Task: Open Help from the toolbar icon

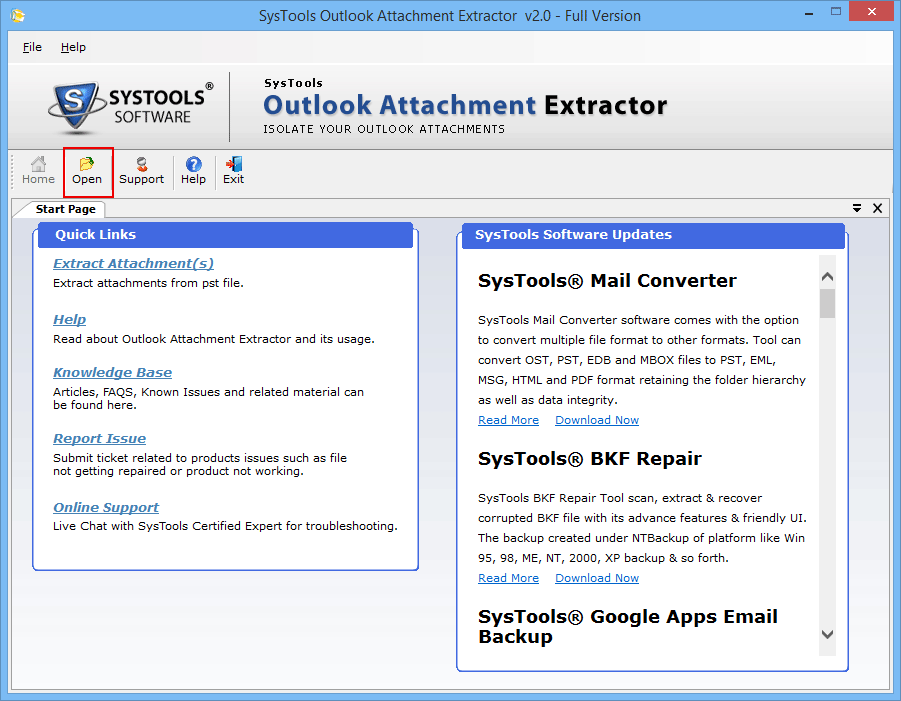Action: (193, 171)
